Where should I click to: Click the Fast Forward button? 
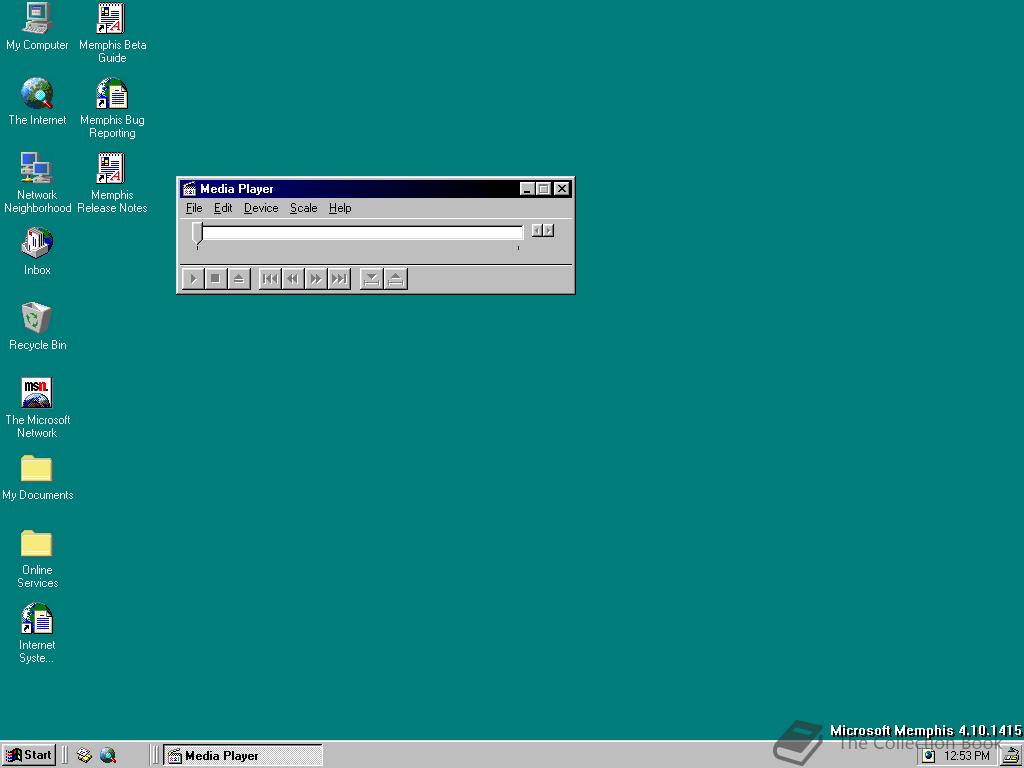(x=315, y=279)
